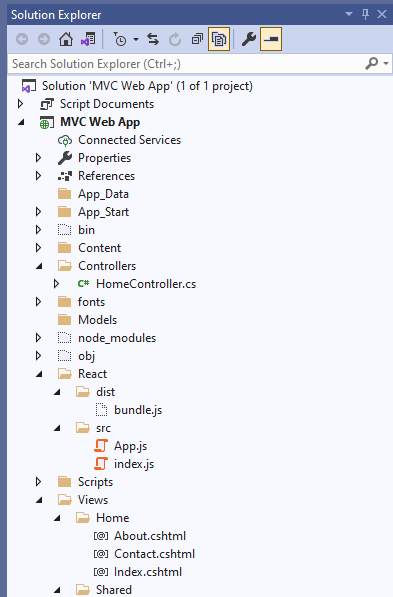Viewport: 393px width, 597px height.
Task: Switch views using the solutions and folders icon
Action: [88, 39]
